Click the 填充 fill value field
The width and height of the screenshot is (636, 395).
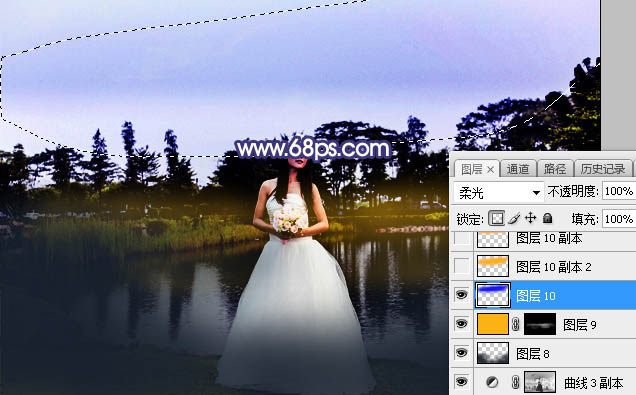click(619, 219)
